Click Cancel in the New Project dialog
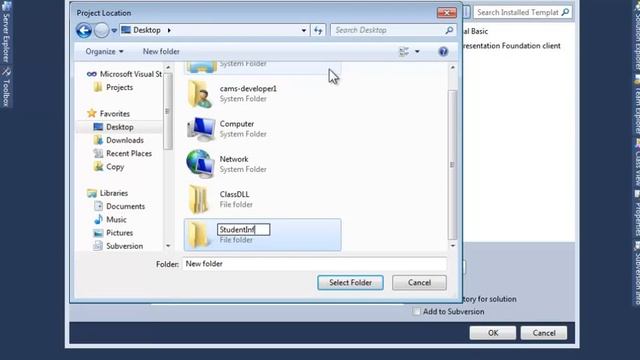The image size is (640, 360). point(544,333)
